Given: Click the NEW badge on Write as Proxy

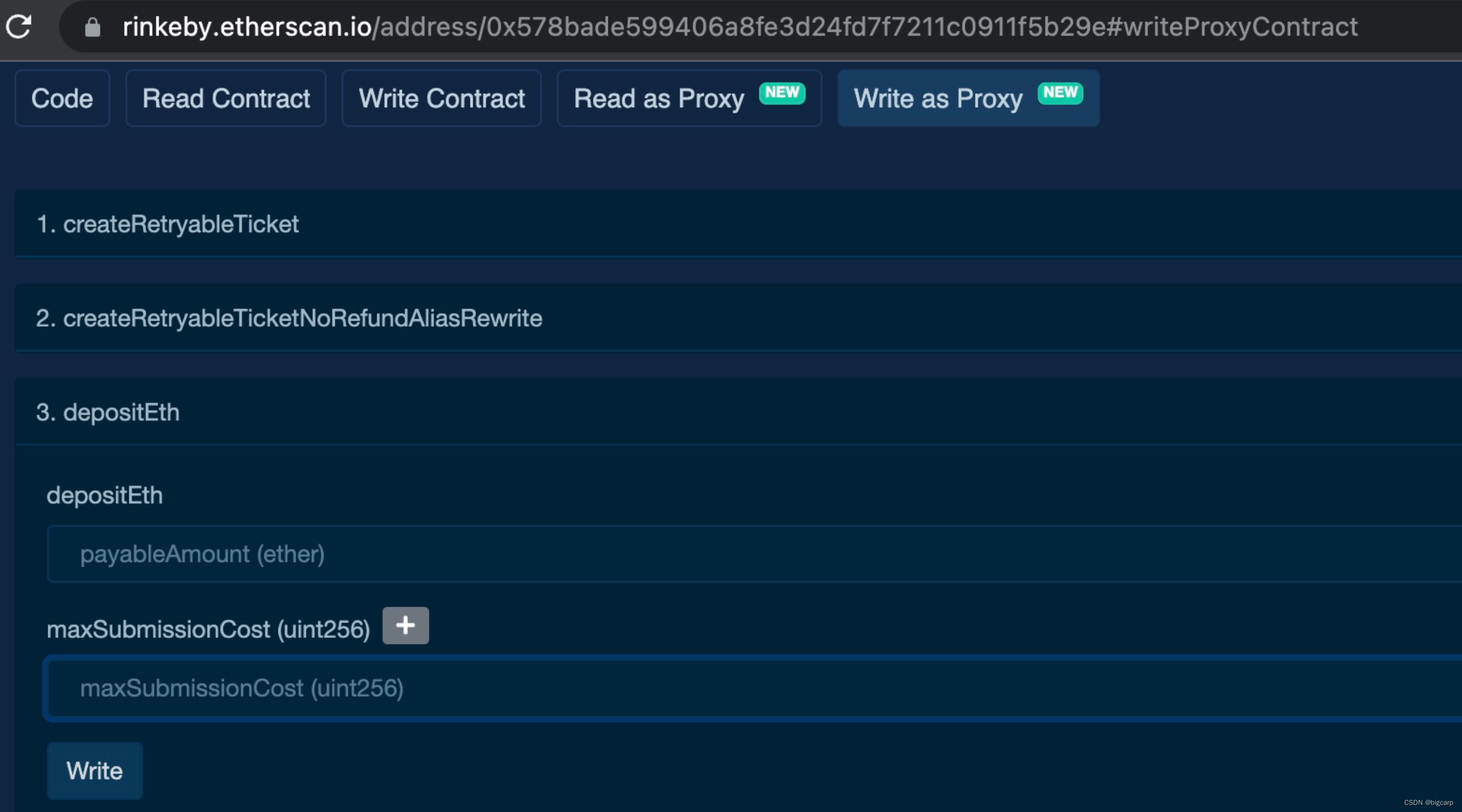Looking at the screenshot, I should point(1060,93).
